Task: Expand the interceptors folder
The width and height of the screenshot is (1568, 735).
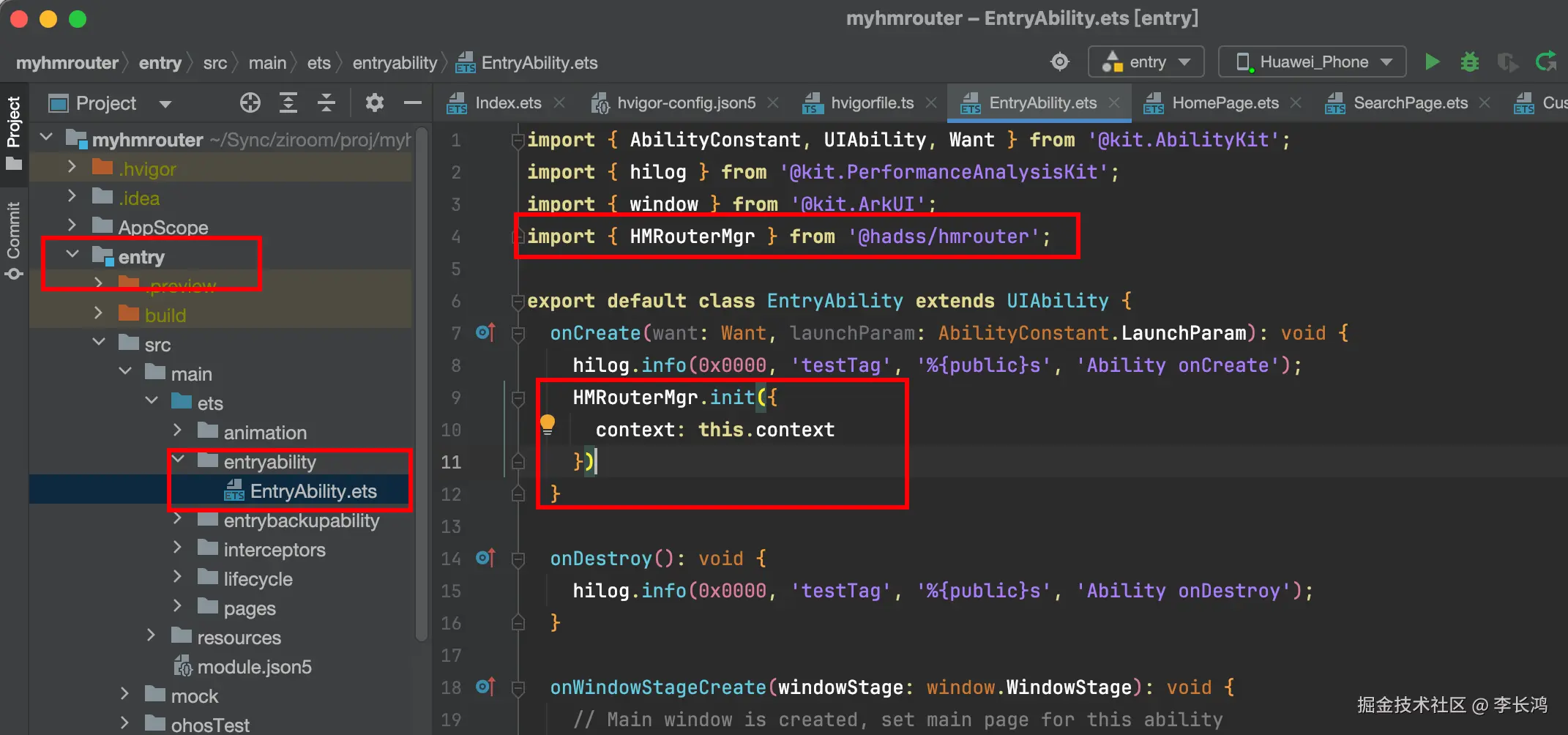Action: tap(178, 548)
